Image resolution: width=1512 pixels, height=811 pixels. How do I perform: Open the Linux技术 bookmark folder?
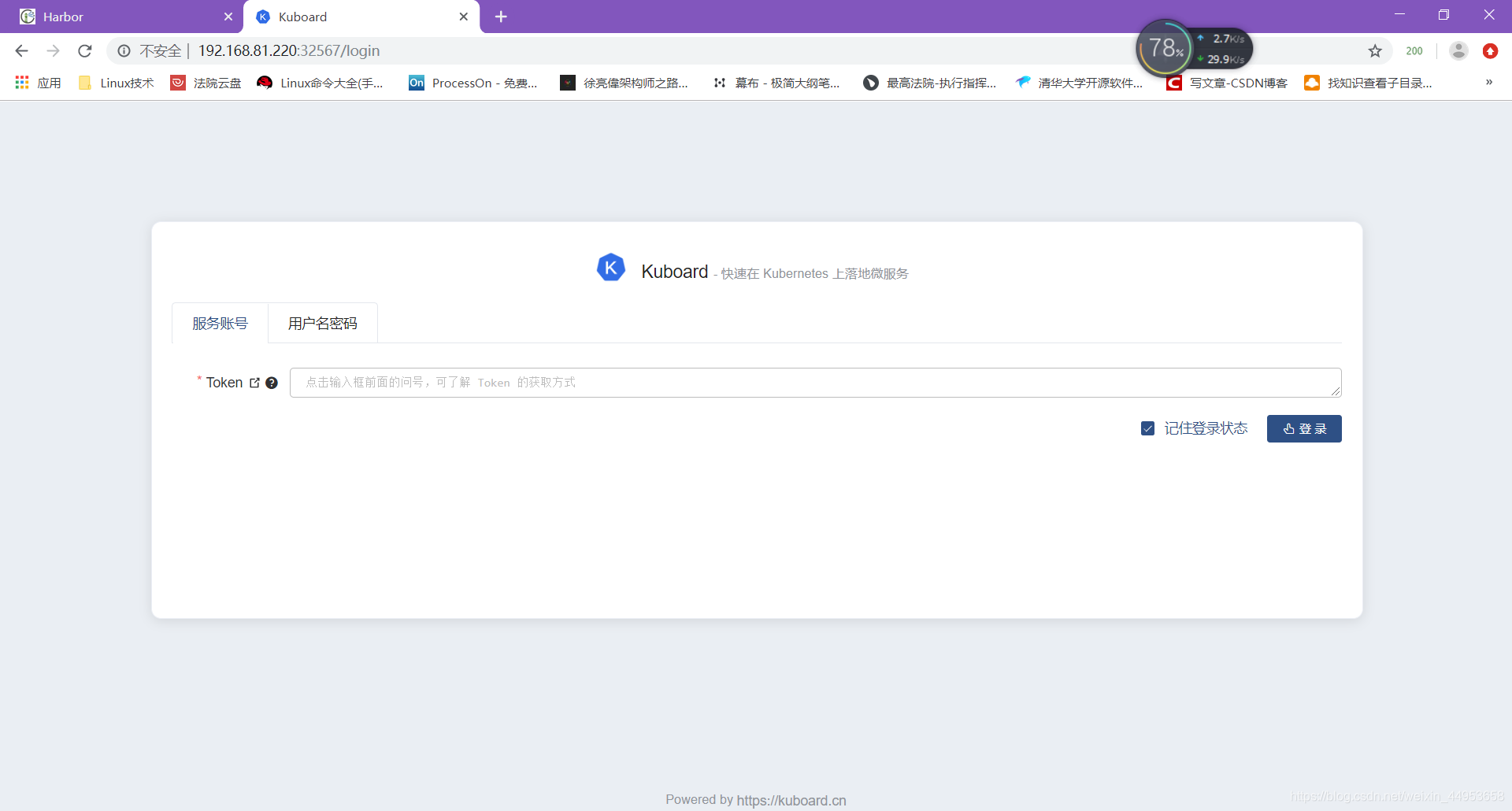(x=117, y=83)
